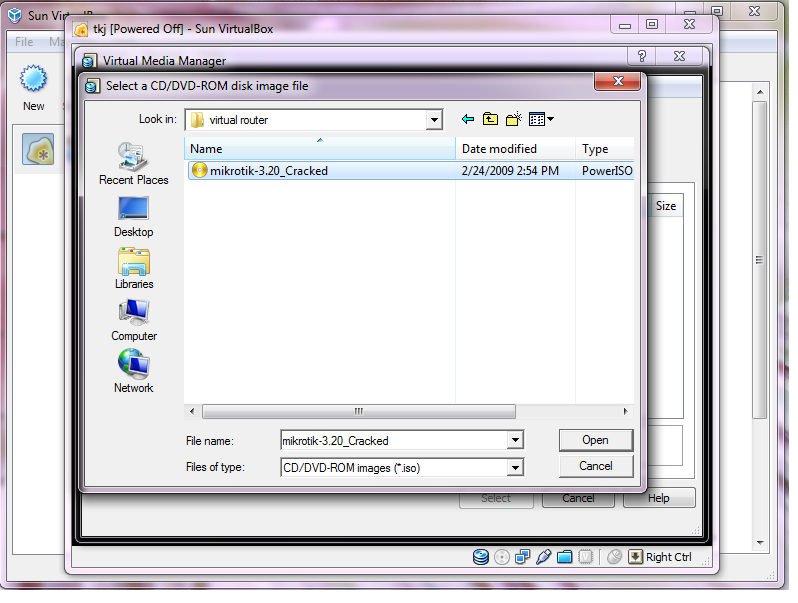
Task: Close the disk image file dialog
Action: [618, 81]
